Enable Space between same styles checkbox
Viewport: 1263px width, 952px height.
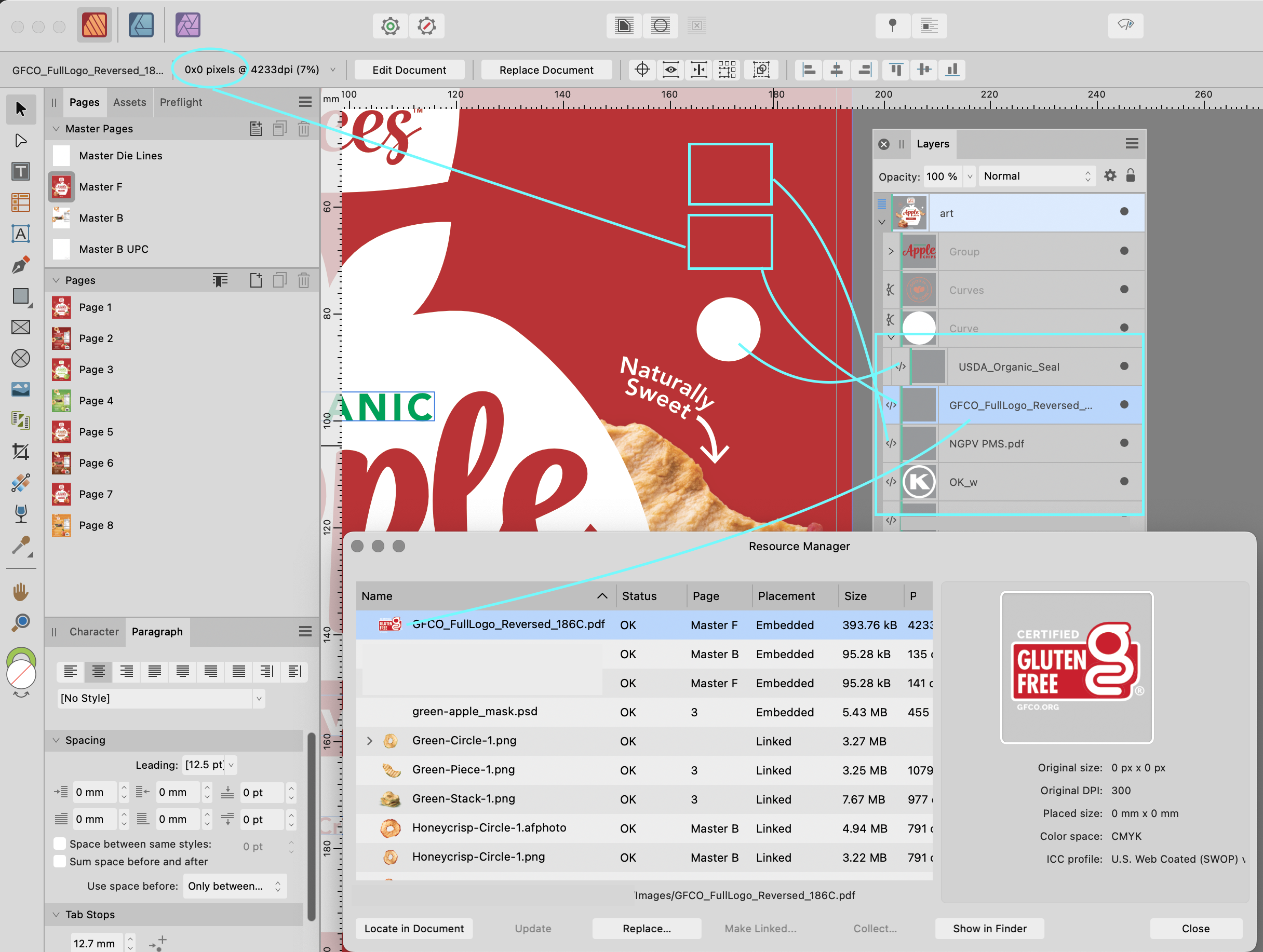coord(59,844)
